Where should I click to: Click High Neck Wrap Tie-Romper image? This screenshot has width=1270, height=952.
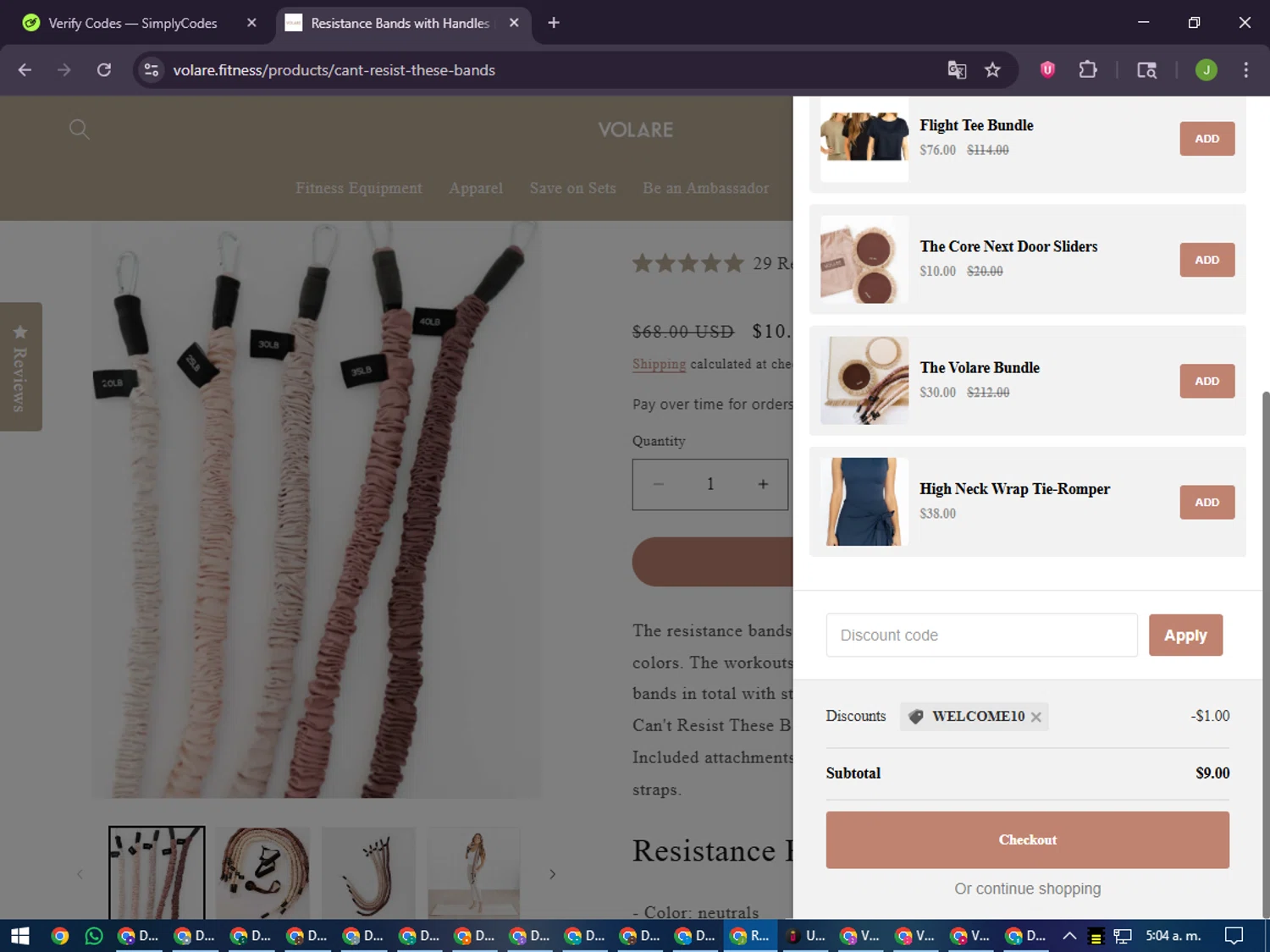click(864, 501)
